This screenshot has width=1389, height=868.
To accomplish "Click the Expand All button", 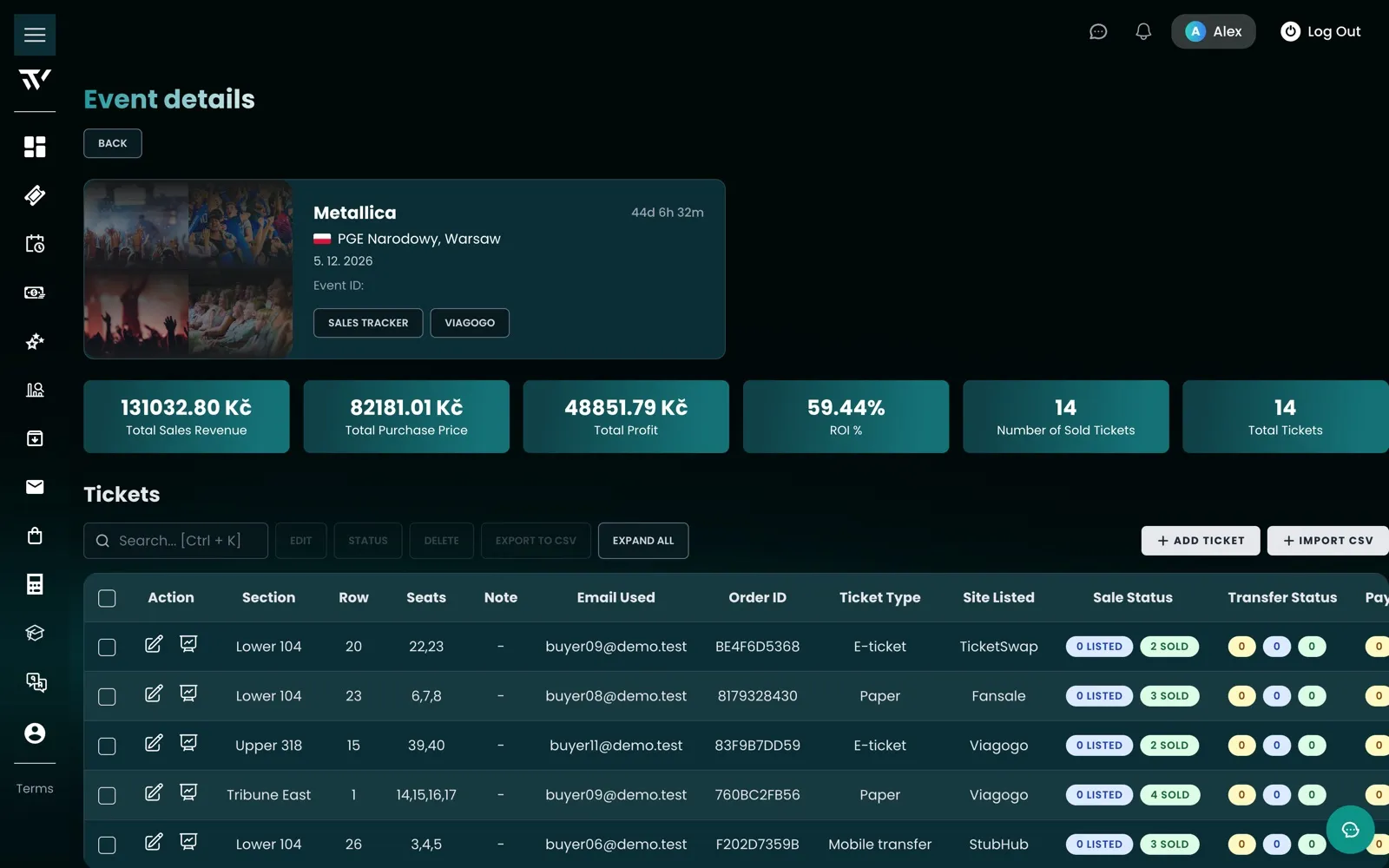I will point(643,541).
